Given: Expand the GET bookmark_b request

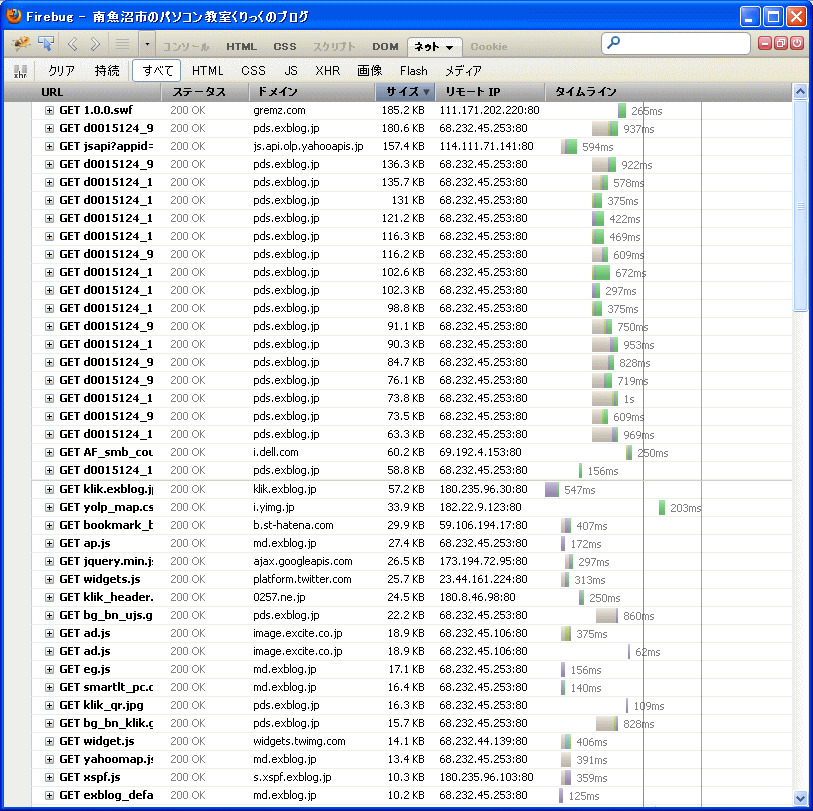Looking at the screenshot, I should tap(49, 525).
